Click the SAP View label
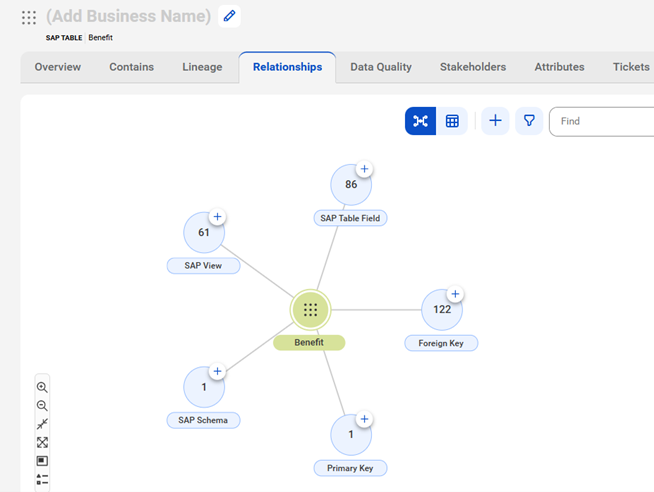Viewport: 654px width, 492px height. click(204, 266)
